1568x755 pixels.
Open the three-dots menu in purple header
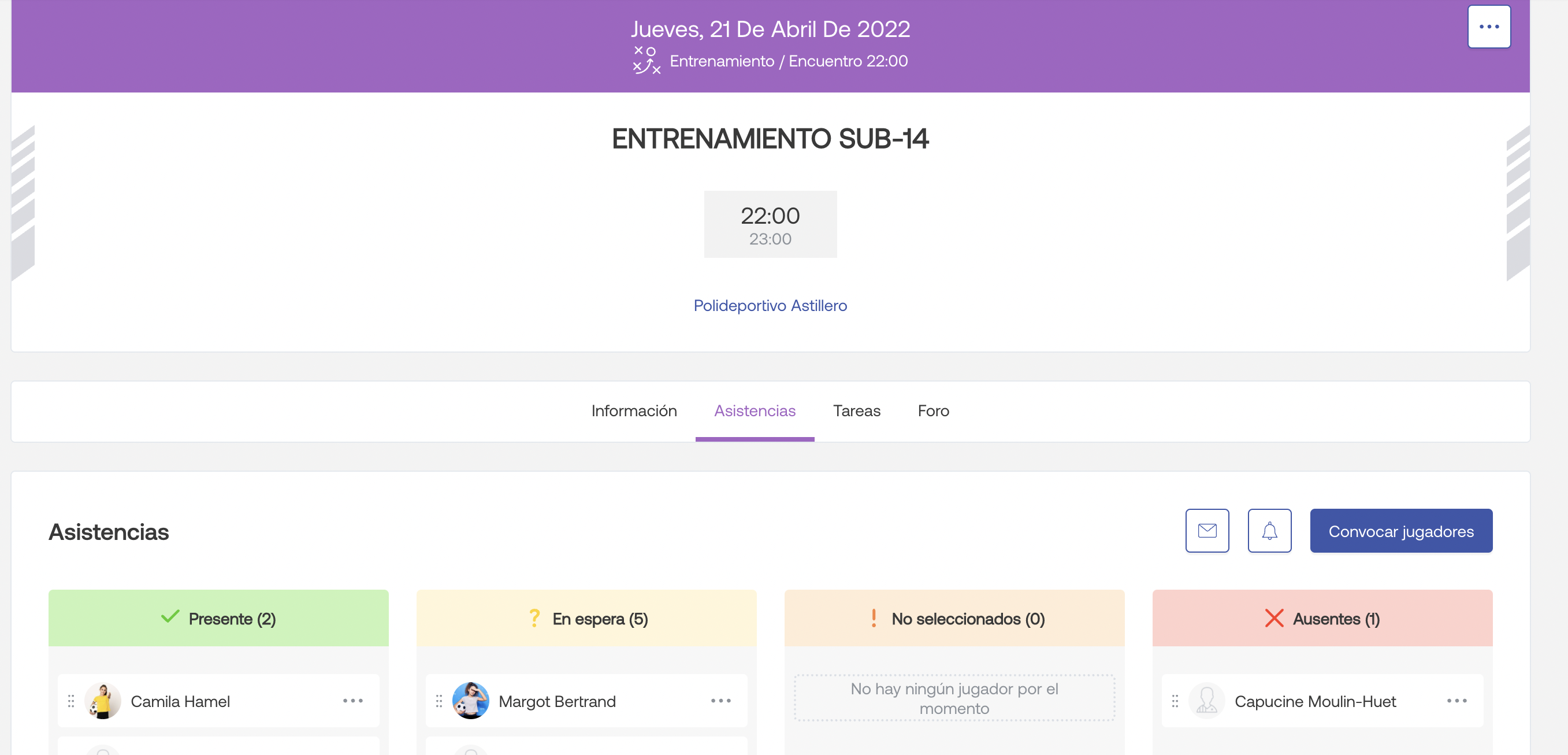pos(1488,27)
